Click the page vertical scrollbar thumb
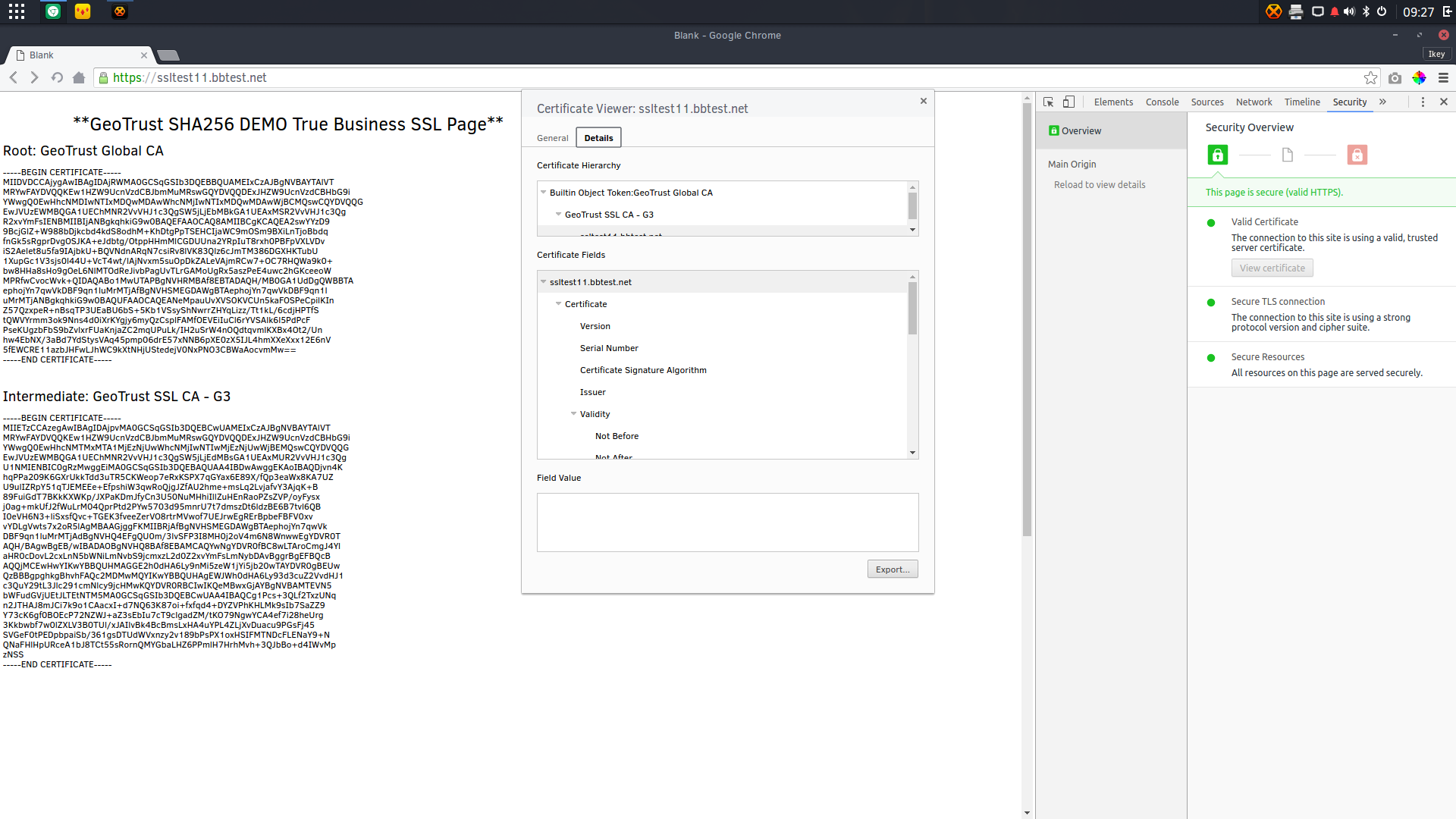The width and height of the screenshot is (1456, 819). click(x=1027, y=318)
